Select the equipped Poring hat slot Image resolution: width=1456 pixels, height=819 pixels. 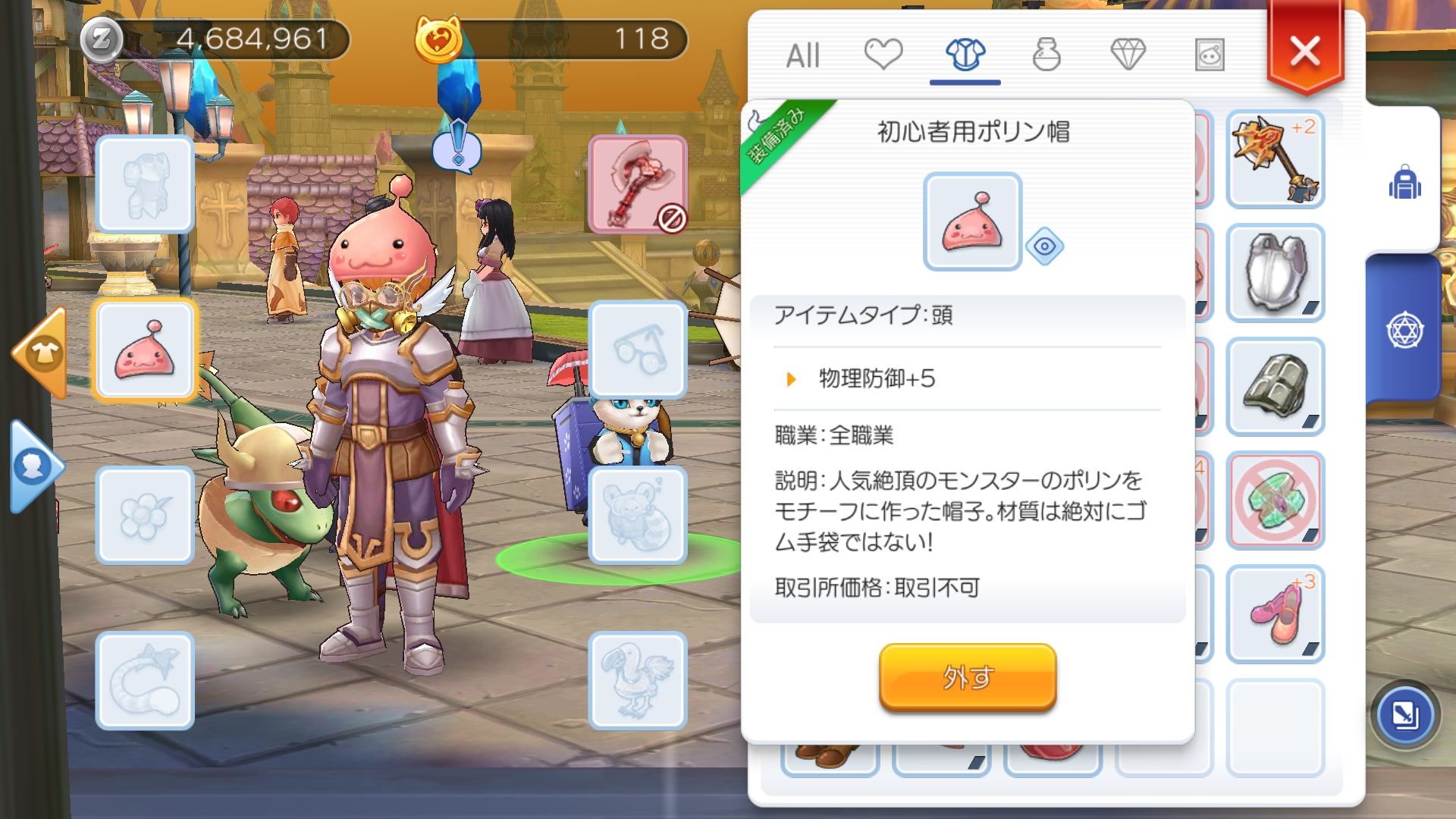pos(145,350)
